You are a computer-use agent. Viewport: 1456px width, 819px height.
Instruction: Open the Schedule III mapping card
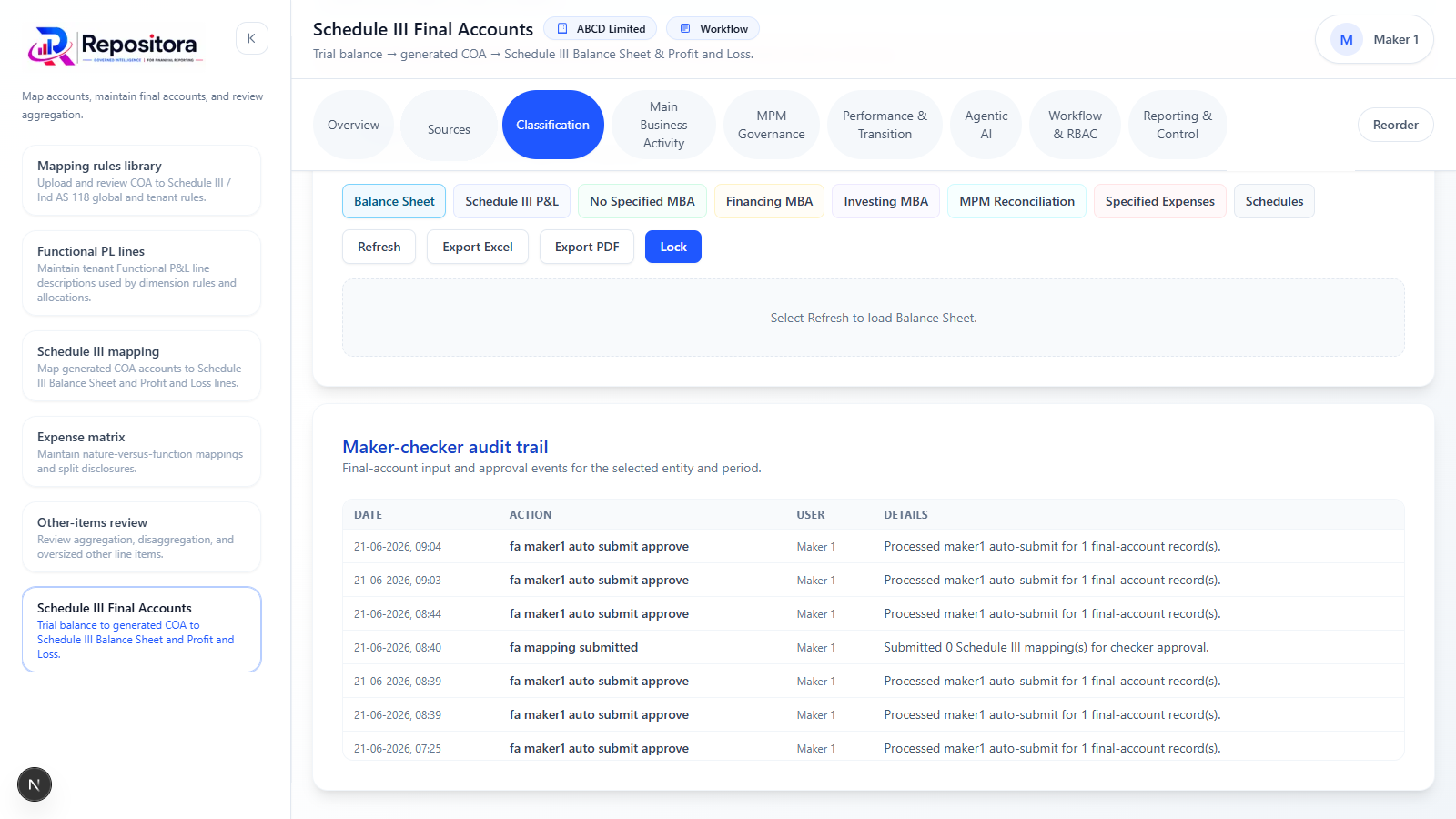[141, 366]
